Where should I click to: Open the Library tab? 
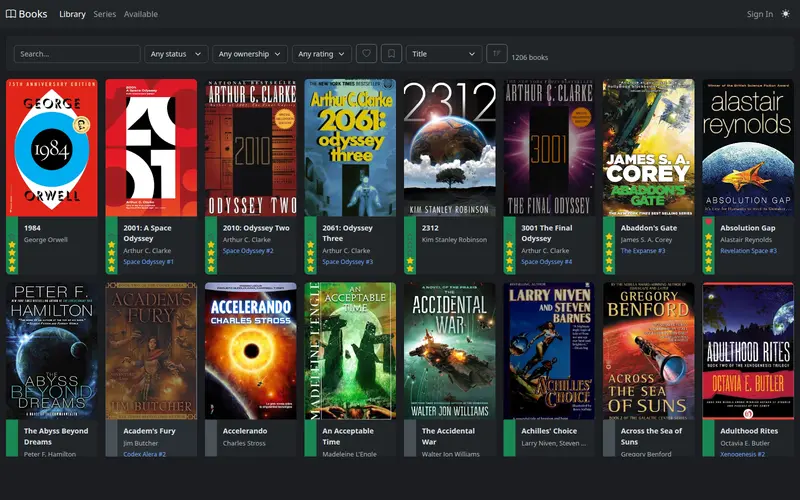72,14
